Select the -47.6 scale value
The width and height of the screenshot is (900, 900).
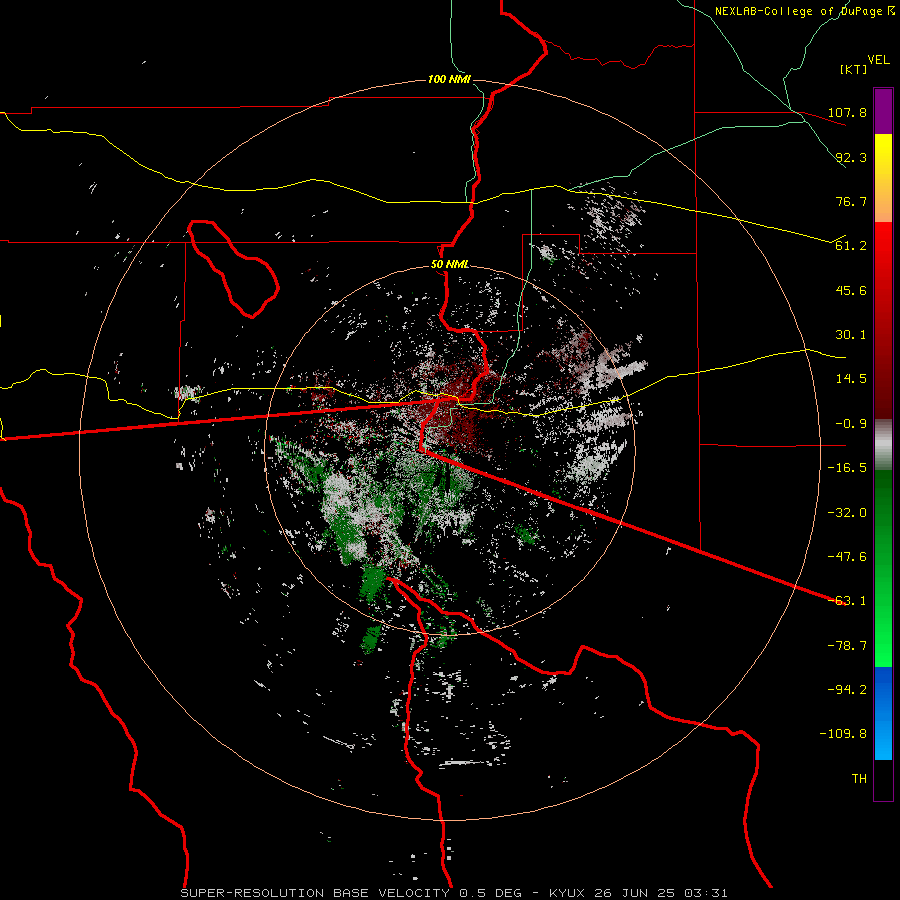tap(847, 557)
